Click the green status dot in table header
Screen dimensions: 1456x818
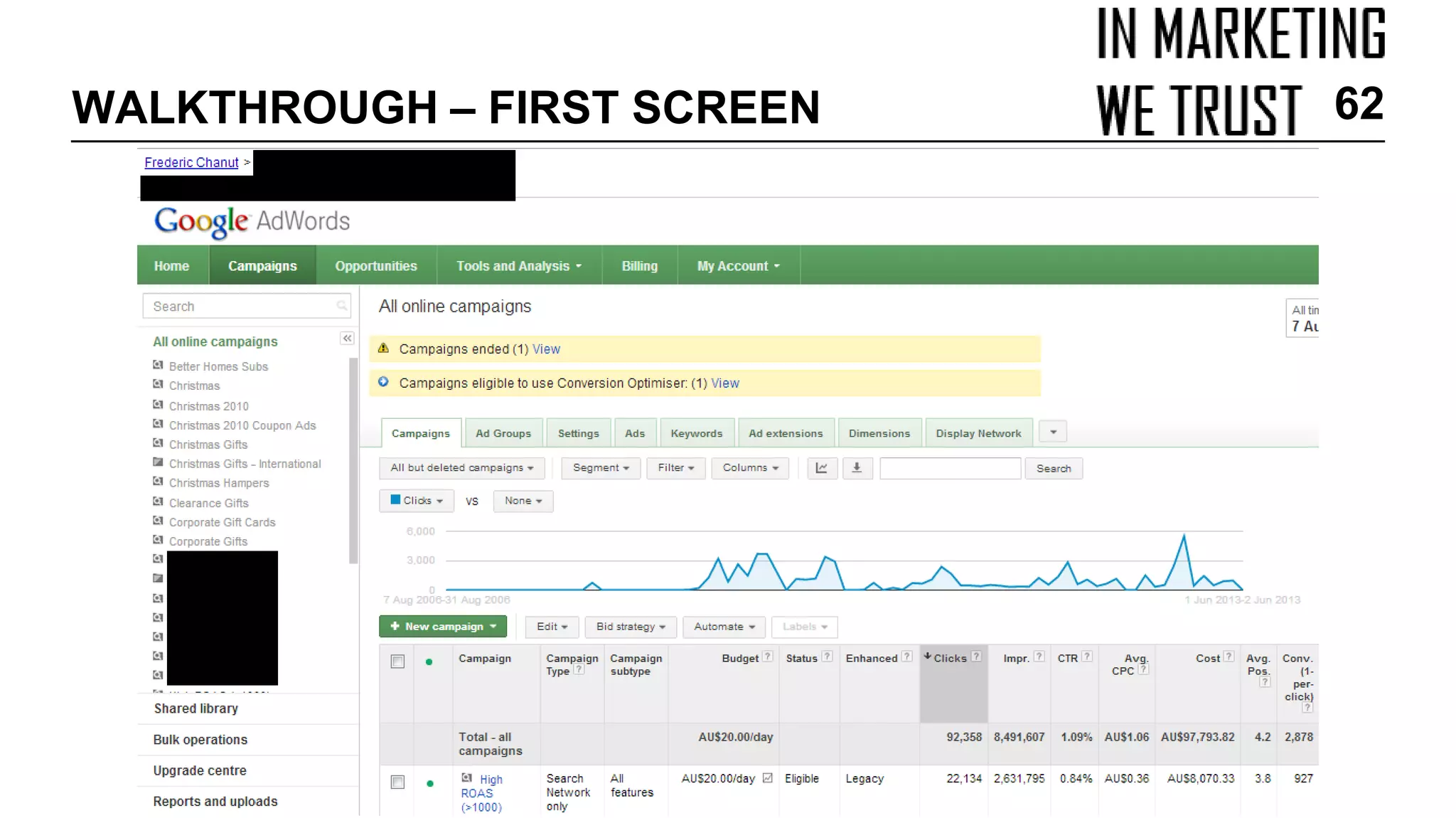(429, 662)
